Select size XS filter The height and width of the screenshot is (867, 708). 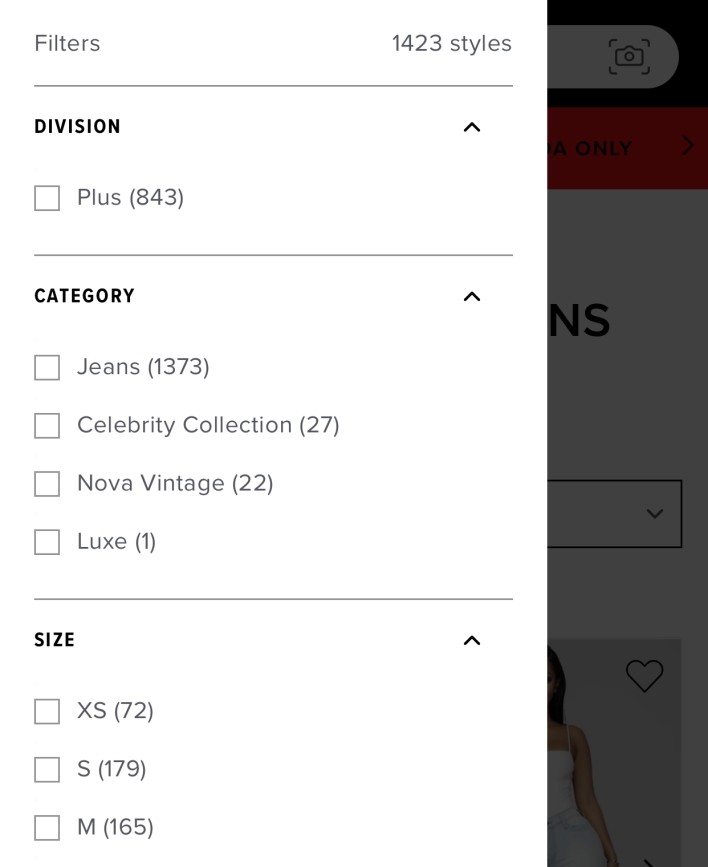[47, 712]
